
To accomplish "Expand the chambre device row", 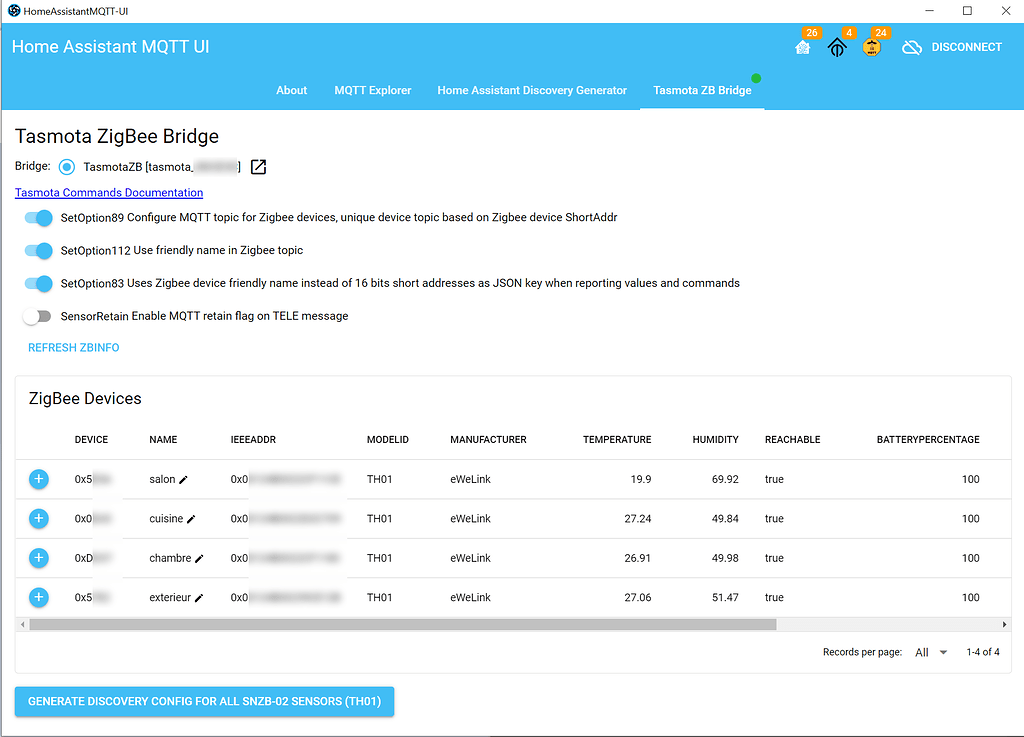I will point(39,557).
